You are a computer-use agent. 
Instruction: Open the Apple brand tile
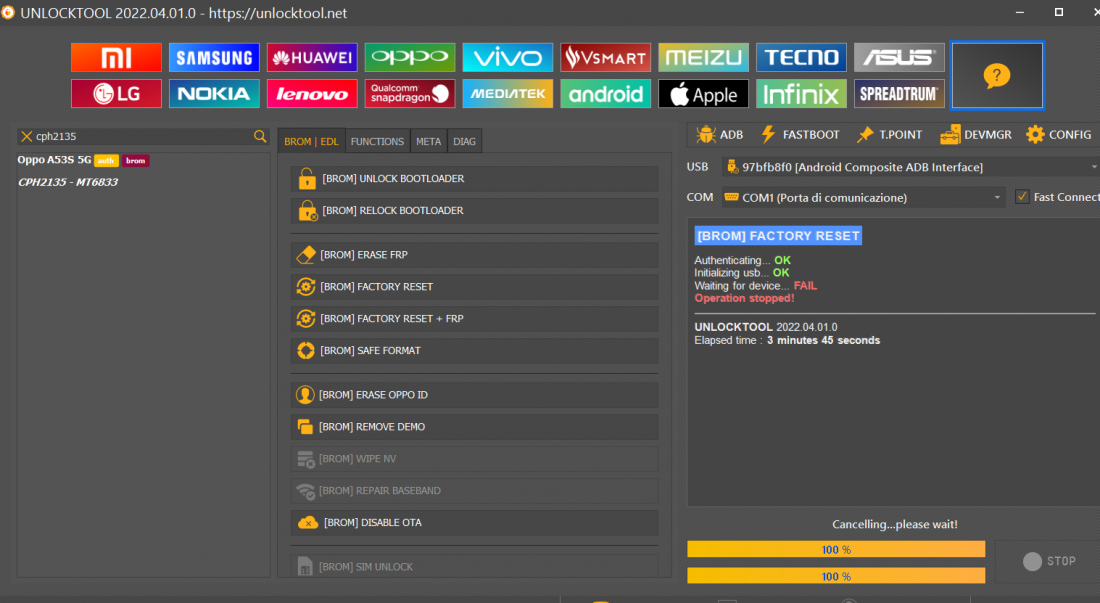click(x=703, y=94)
